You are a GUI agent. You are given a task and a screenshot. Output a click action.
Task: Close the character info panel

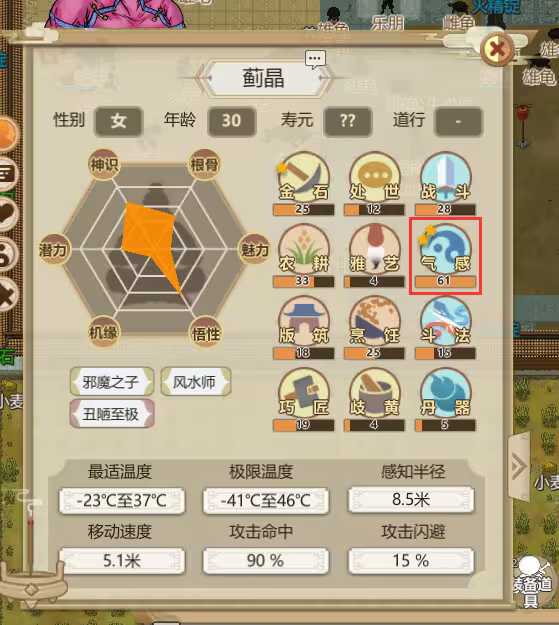tap(498, 49)
